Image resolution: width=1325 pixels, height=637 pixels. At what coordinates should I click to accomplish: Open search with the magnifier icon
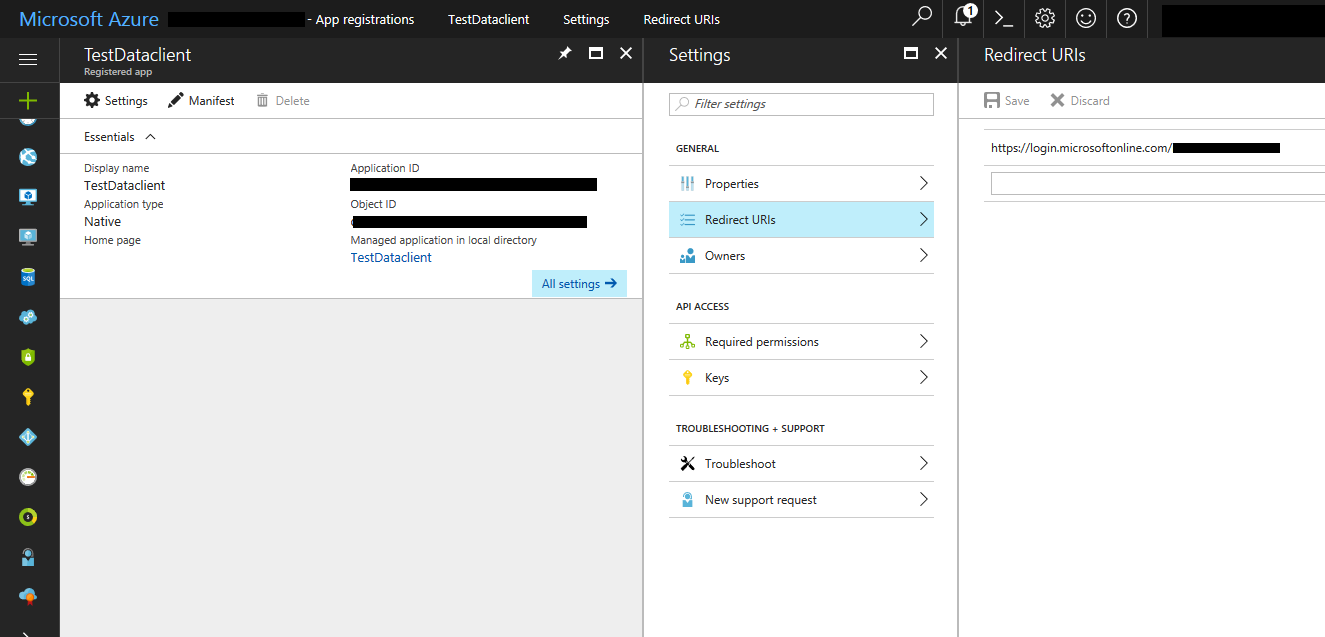click(x=922, y=18)
